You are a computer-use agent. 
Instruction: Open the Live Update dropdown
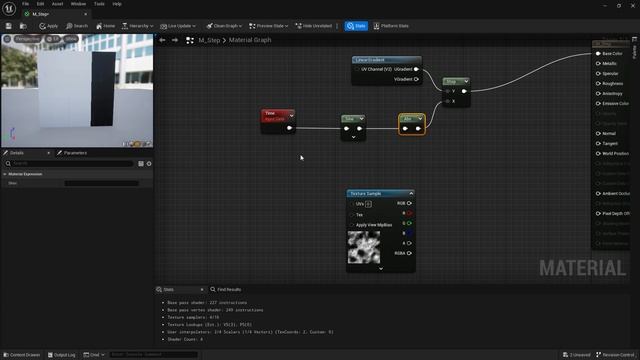pyautogui.click(x=178, y=26)
